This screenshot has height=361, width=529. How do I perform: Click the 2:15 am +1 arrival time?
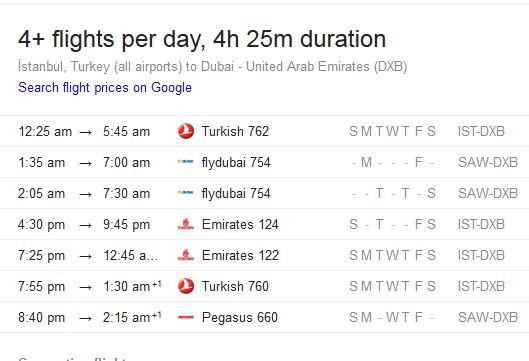[132, 317]
